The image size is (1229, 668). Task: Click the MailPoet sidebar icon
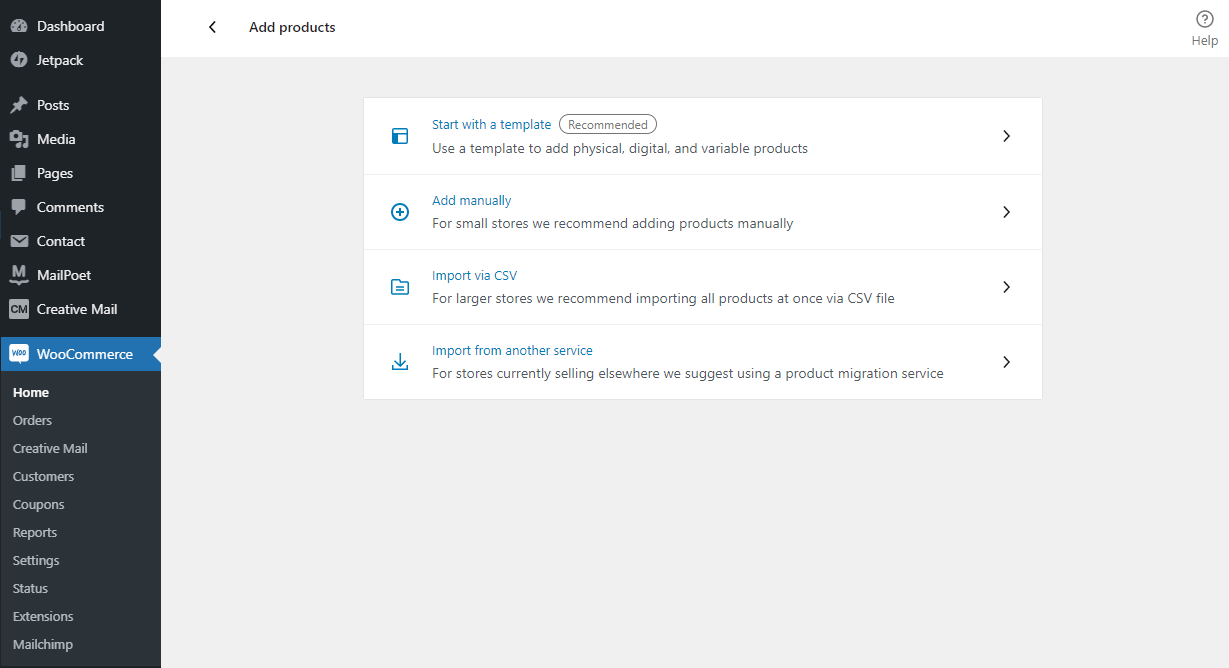pos(19,275)
